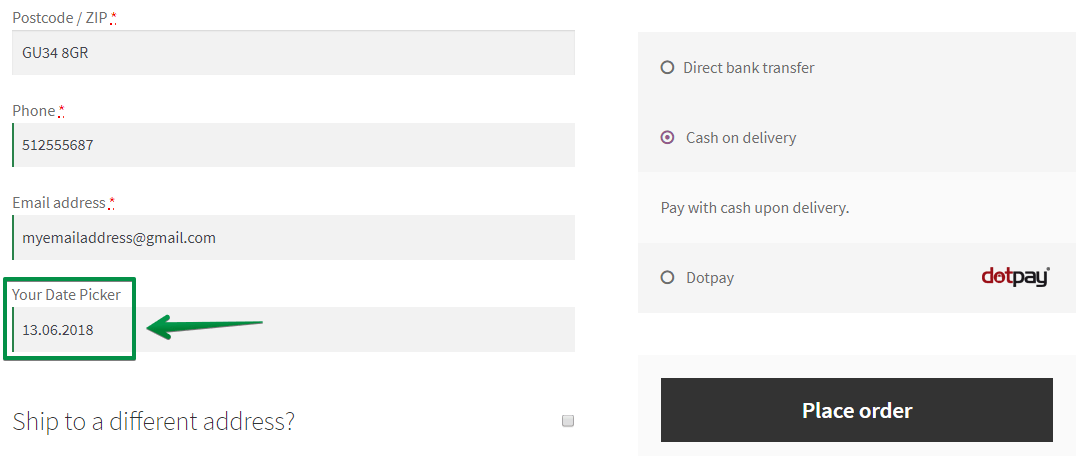The image size is (1089, 456).
Task: Click the Pay with cash upon delivery text
Action: (x=755, y=208)
